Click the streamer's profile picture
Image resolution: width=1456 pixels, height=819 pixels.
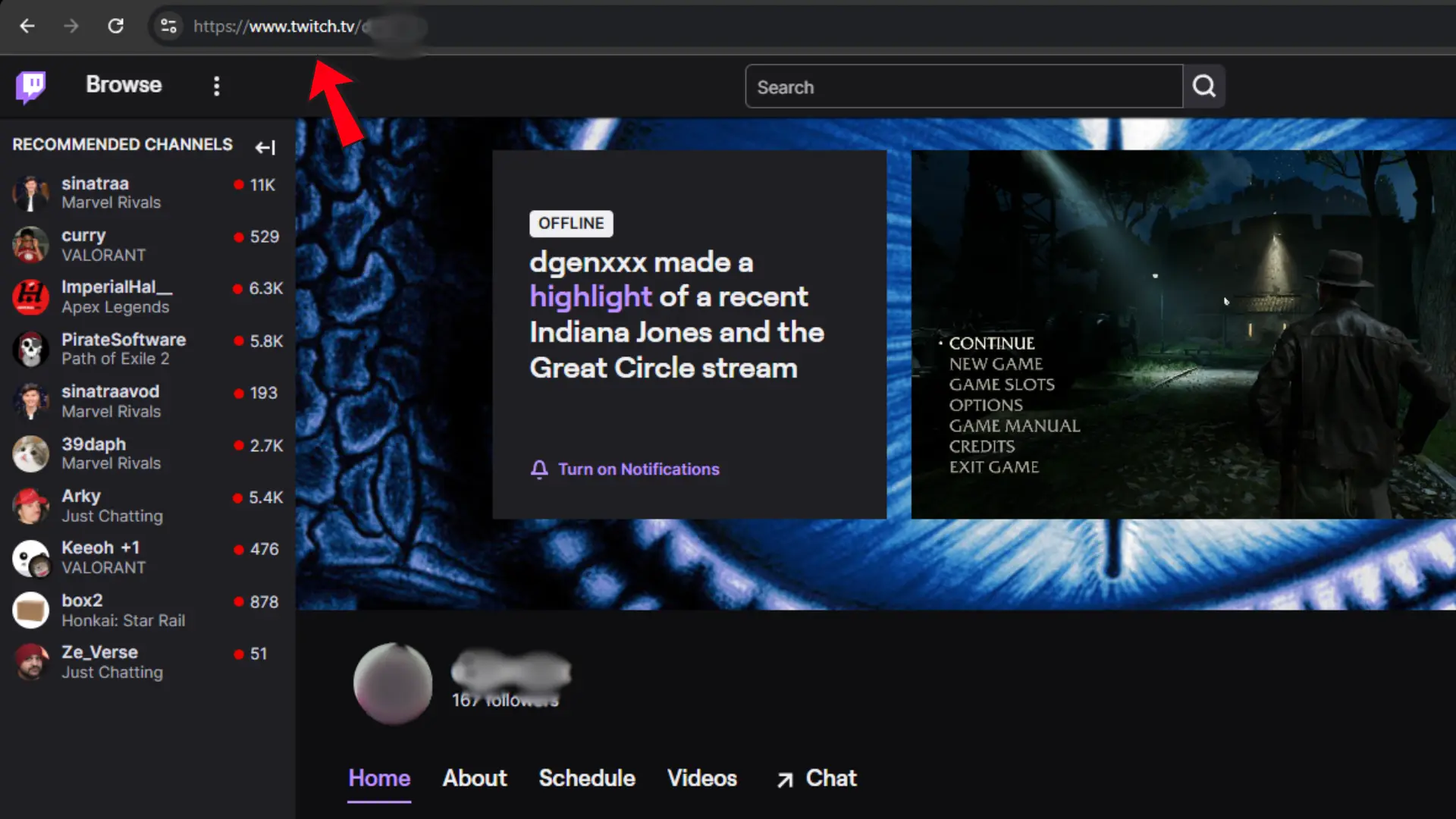(x=393, y=683)
